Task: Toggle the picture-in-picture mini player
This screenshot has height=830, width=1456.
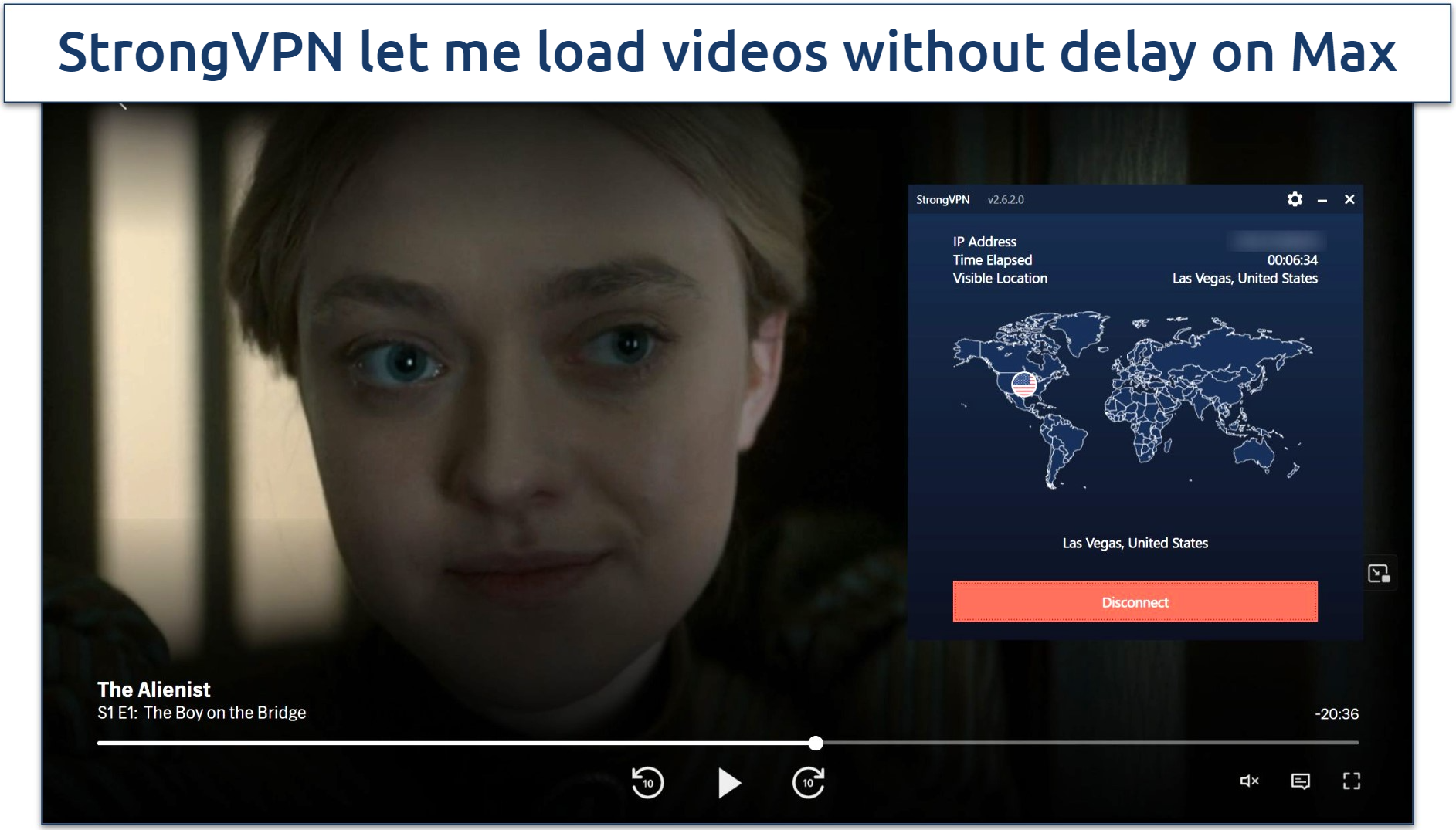Action: coord(1379,574)
